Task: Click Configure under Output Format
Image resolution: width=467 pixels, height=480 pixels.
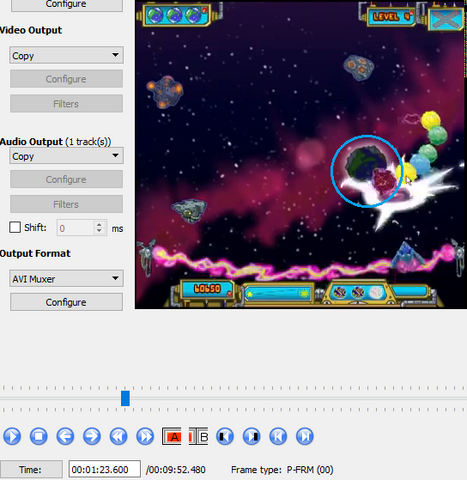Action: 66,302
